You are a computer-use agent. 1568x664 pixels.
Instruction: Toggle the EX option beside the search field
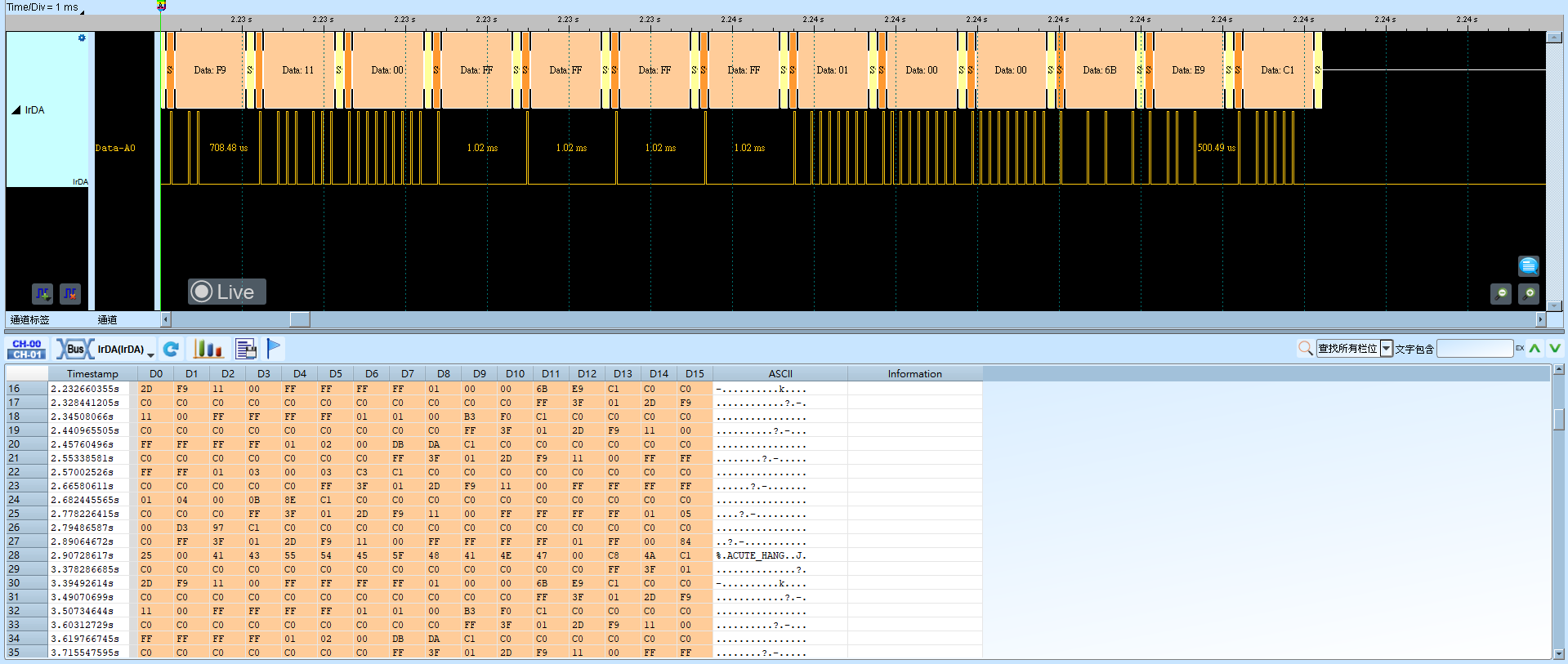[1520, 349]
